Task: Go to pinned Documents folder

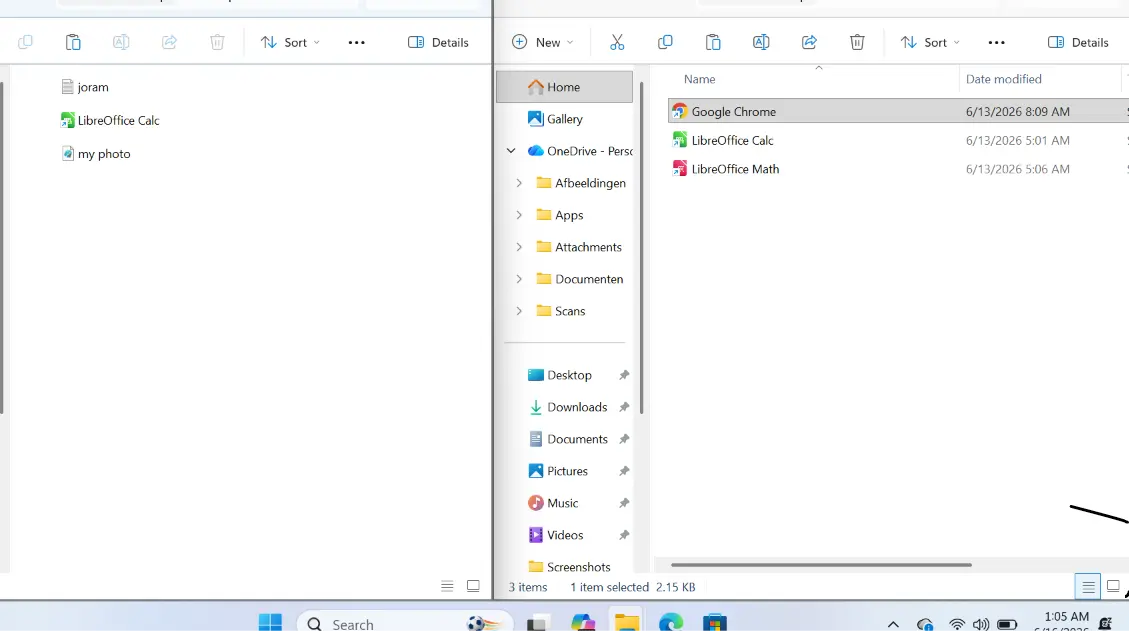Action: [568, 439]
